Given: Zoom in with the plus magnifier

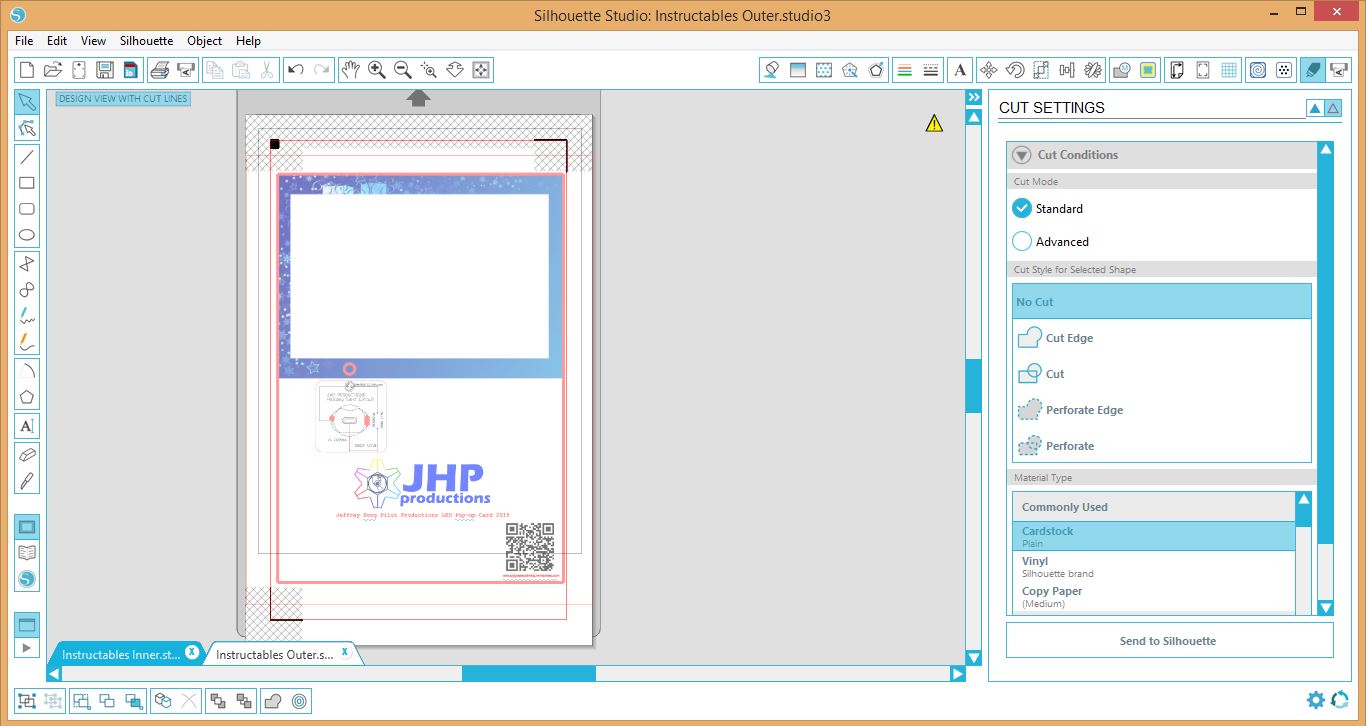Looking at the screenshot, I should tap(377, 70).
